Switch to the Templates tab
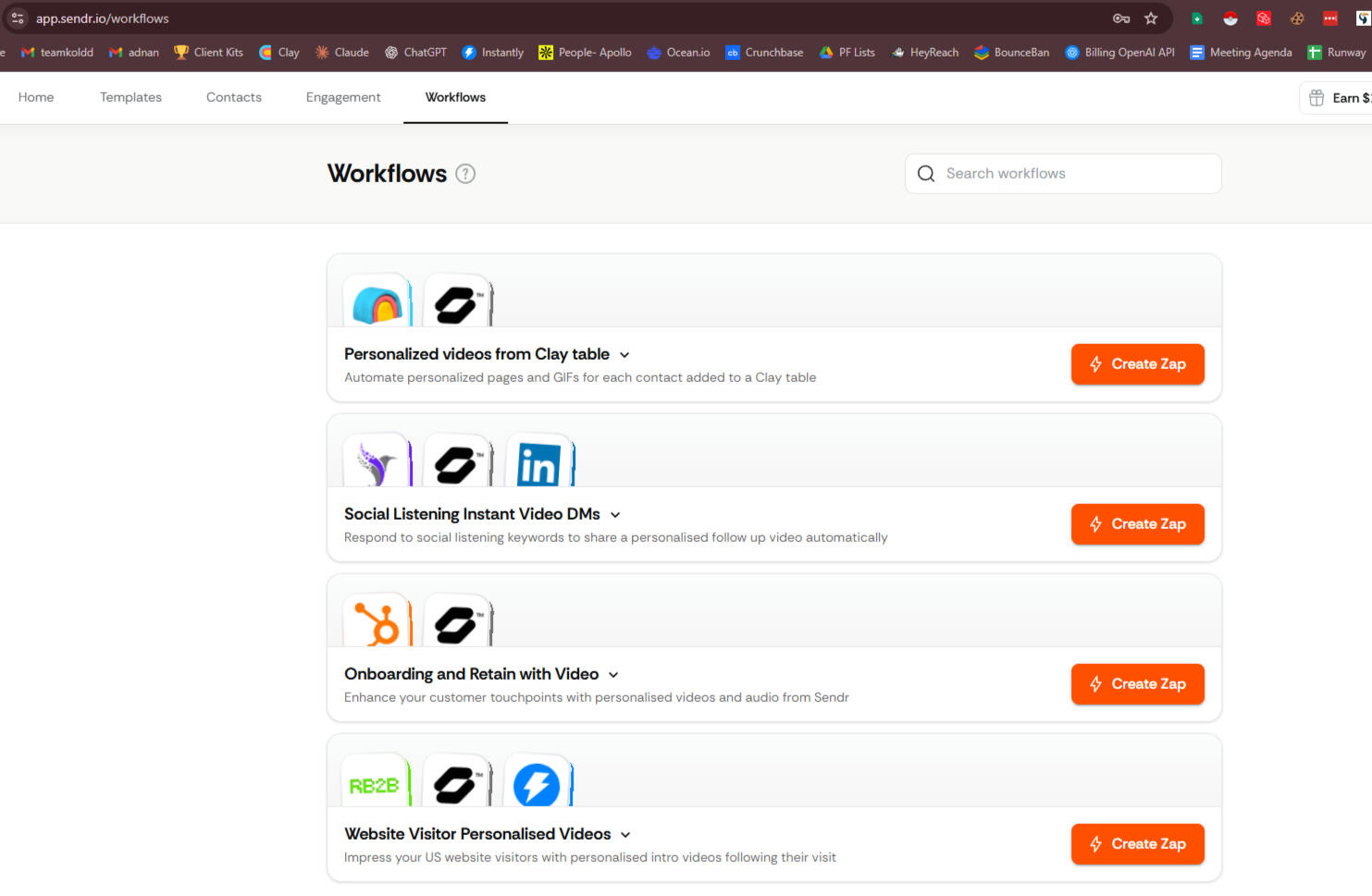Viewport: 1372px width, 896px height. coord(130,97)
